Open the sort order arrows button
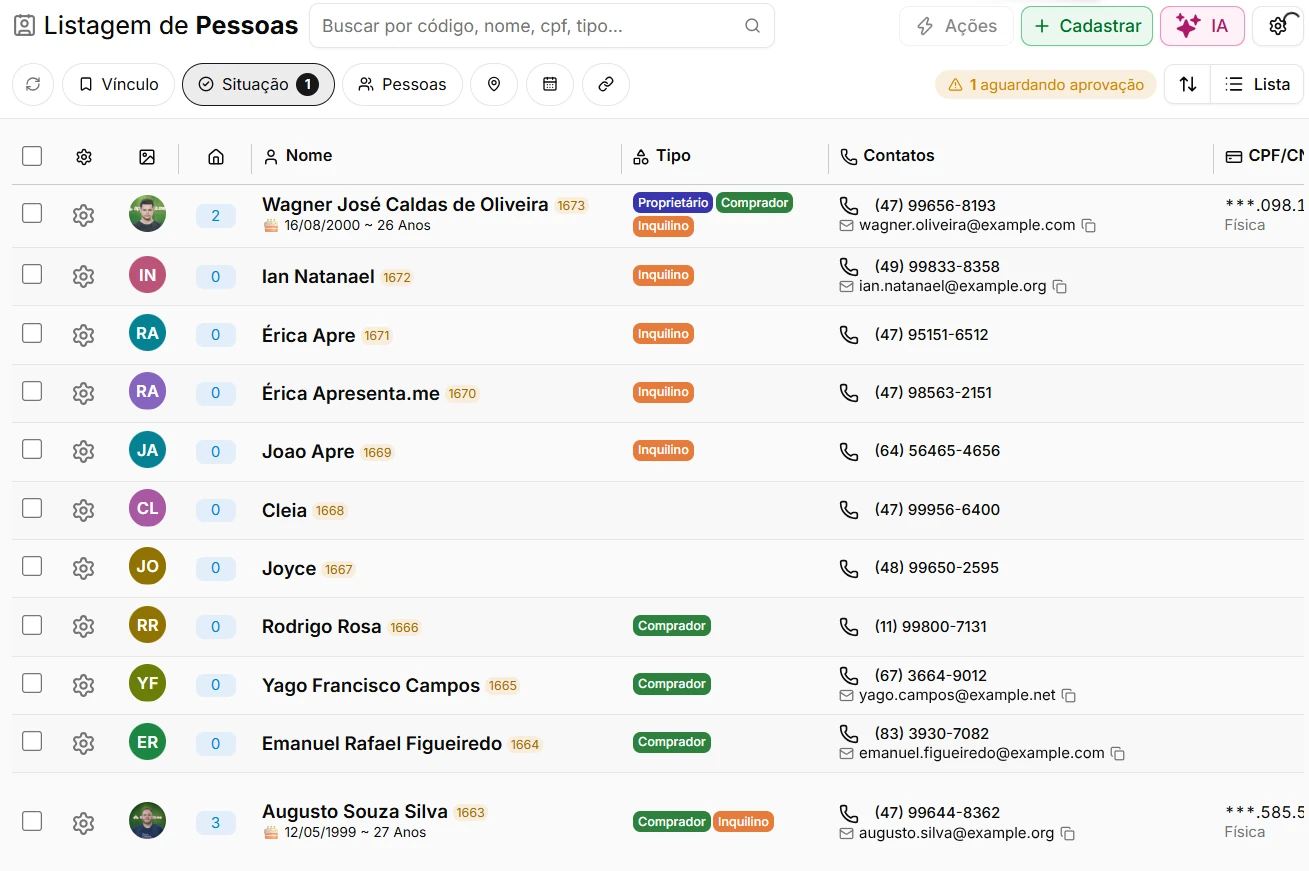 click(1188, 85)
